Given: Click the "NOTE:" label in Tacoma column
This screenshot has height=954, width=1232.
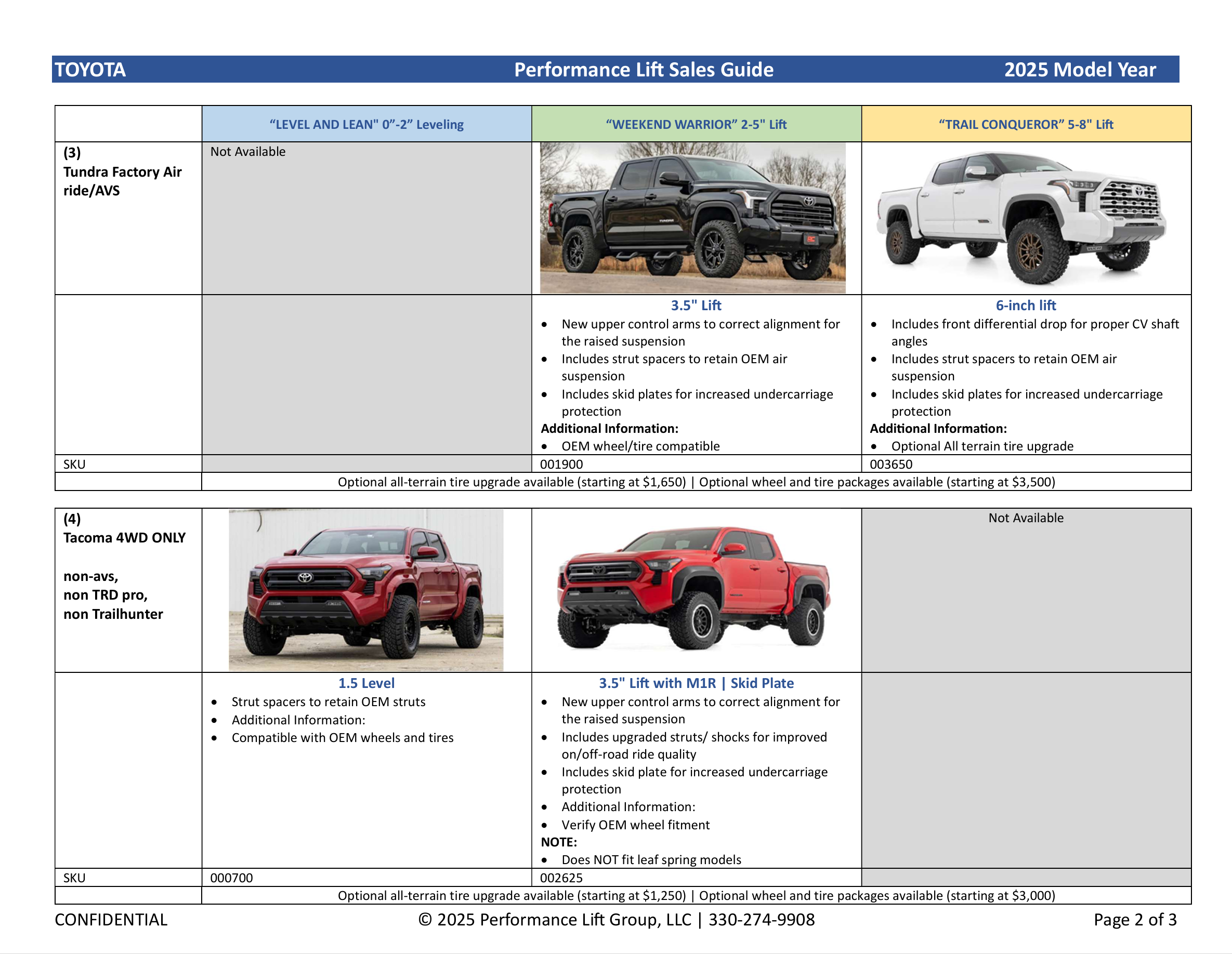Looking at the screenshot, I should tap(558, 842).
